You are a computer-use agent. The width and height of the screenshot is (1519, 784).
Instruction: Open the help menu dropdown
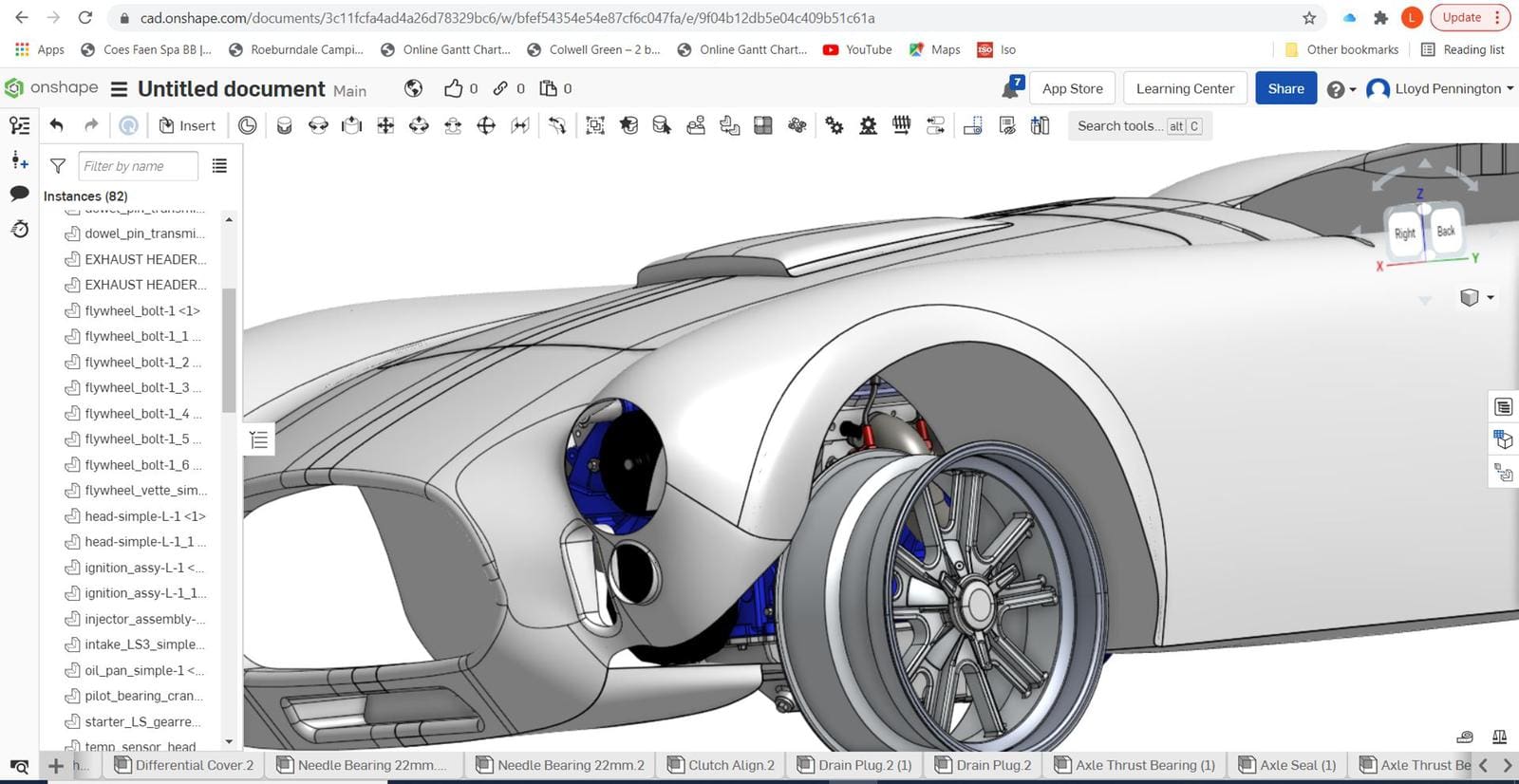tap(1341, 89)
